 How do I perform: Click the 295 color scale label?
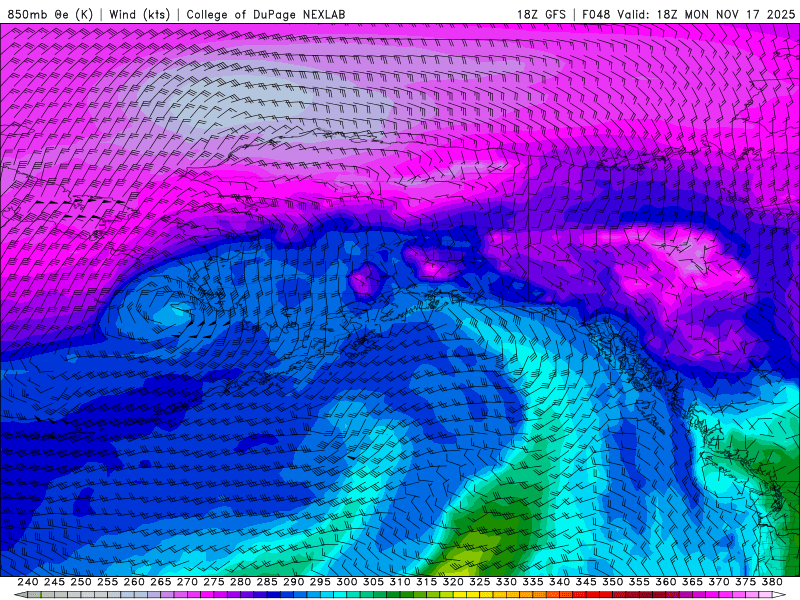coord(320,582)
